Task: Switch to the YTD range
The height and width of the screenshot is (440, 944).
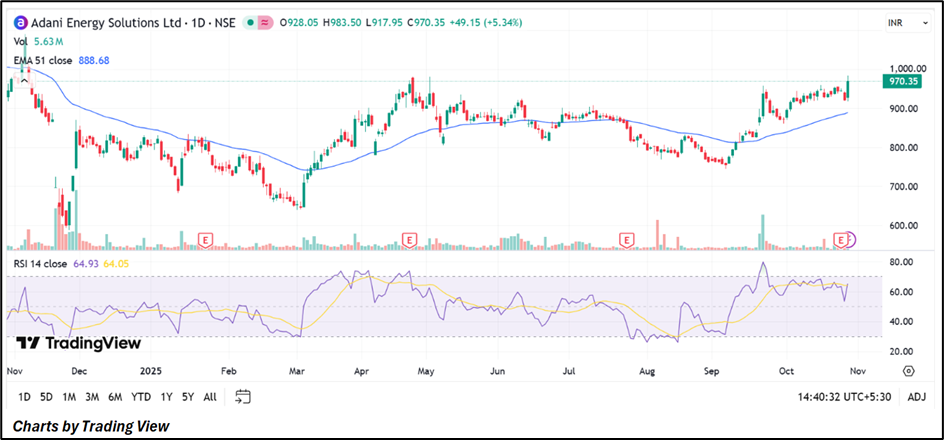Action: [142, 397]
